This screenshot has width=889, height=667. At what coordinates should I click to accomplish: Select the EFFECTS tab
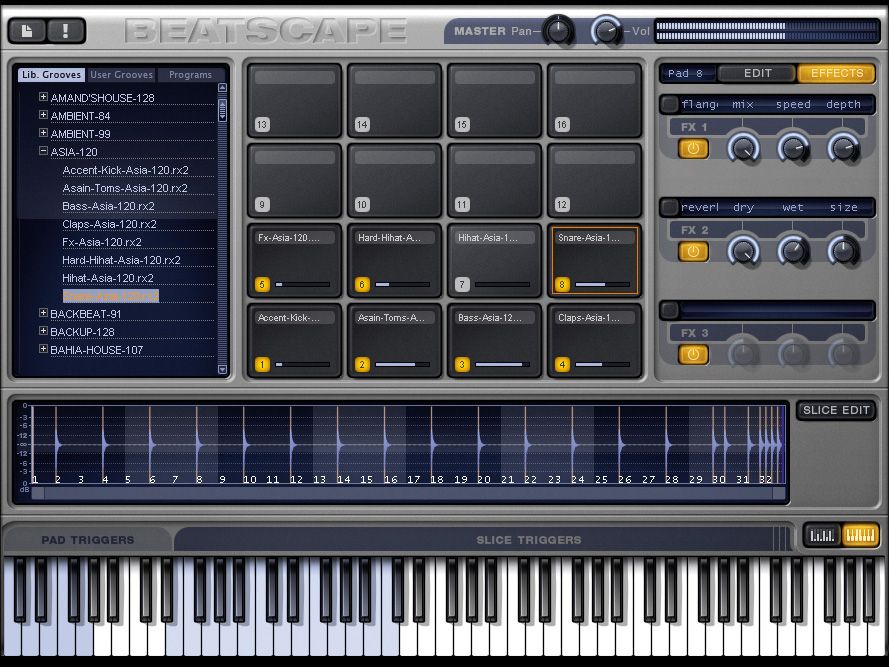837,73
